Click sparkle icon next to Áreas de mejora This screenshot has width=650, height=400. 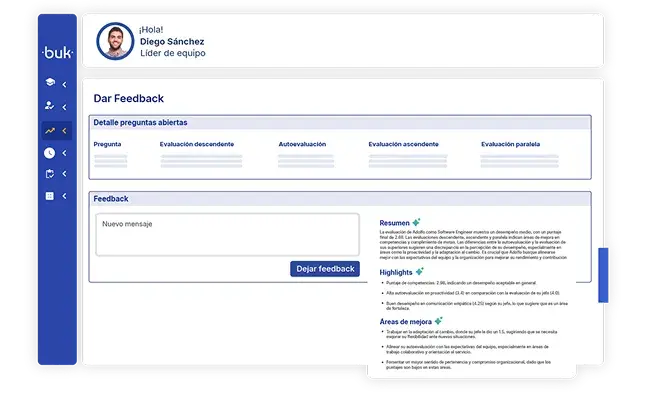coord(439,321)
